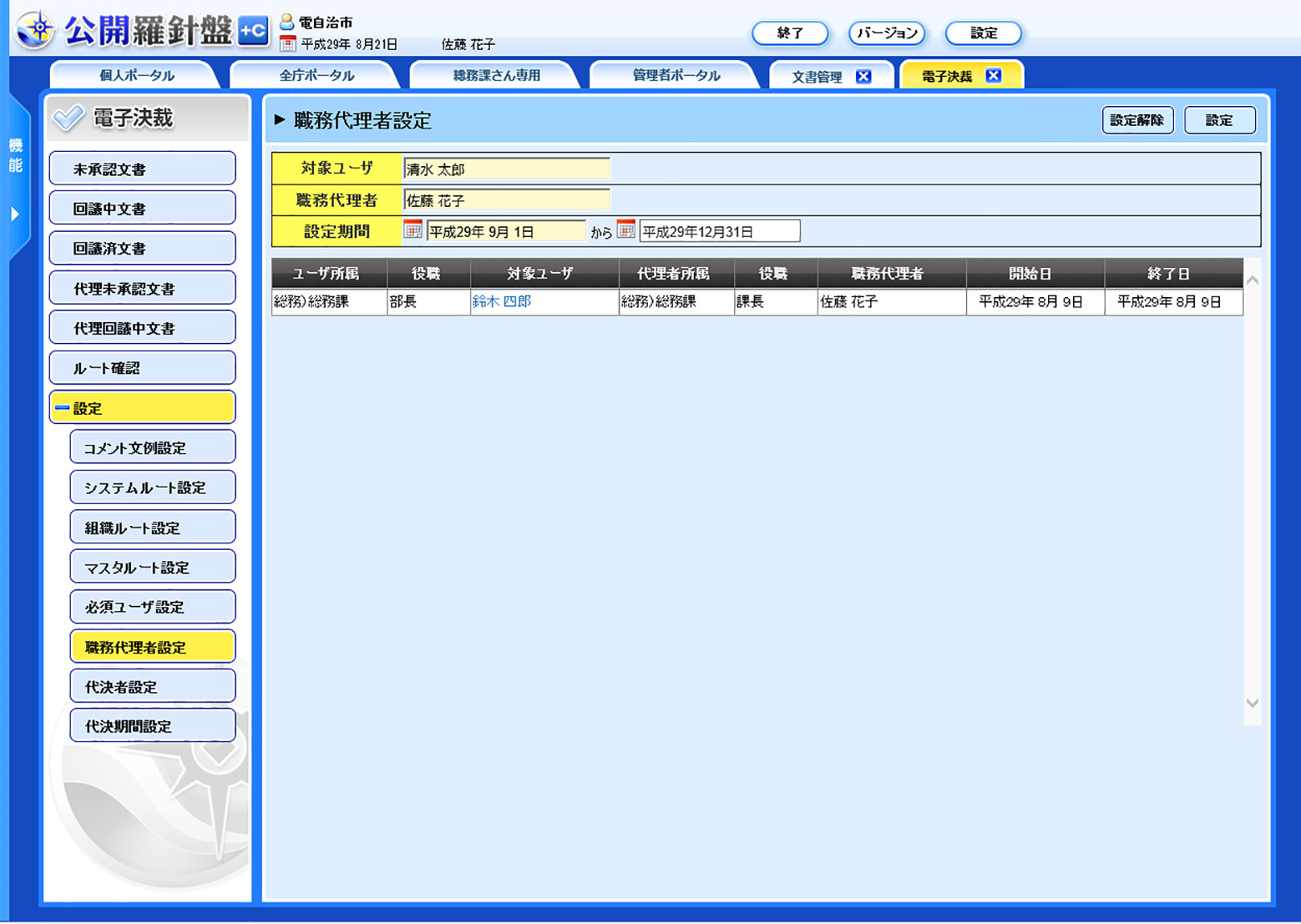Sort by ユーザ所属 column header
The height and width of the screenshot is (924, 1301).
[x=329, y=273]
